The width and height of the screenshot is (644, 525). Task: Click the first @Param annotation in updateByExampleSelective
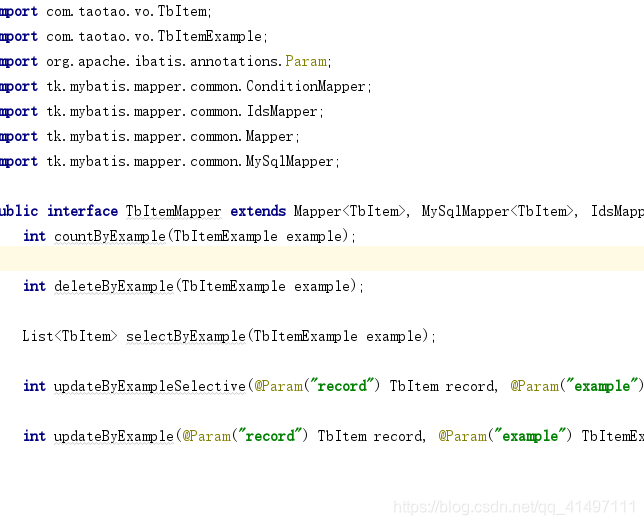pos(279,387)
